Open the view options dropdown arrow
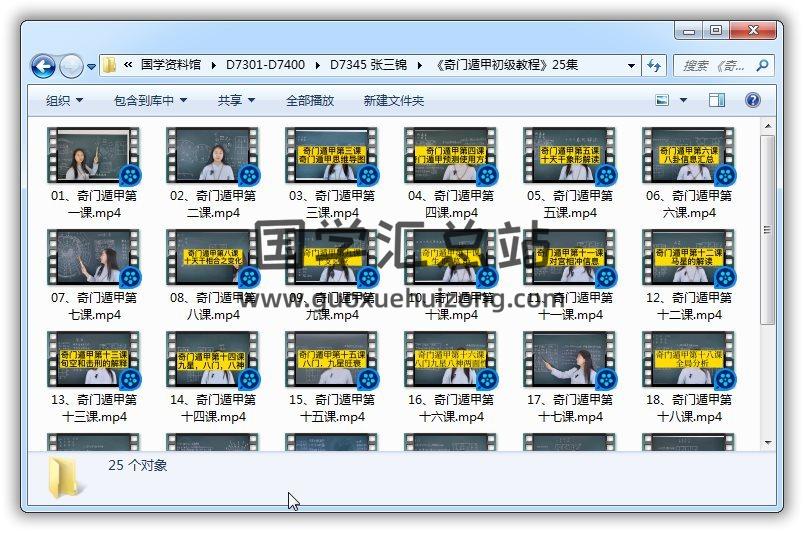The image size is (804, 533). coord(682,100)
